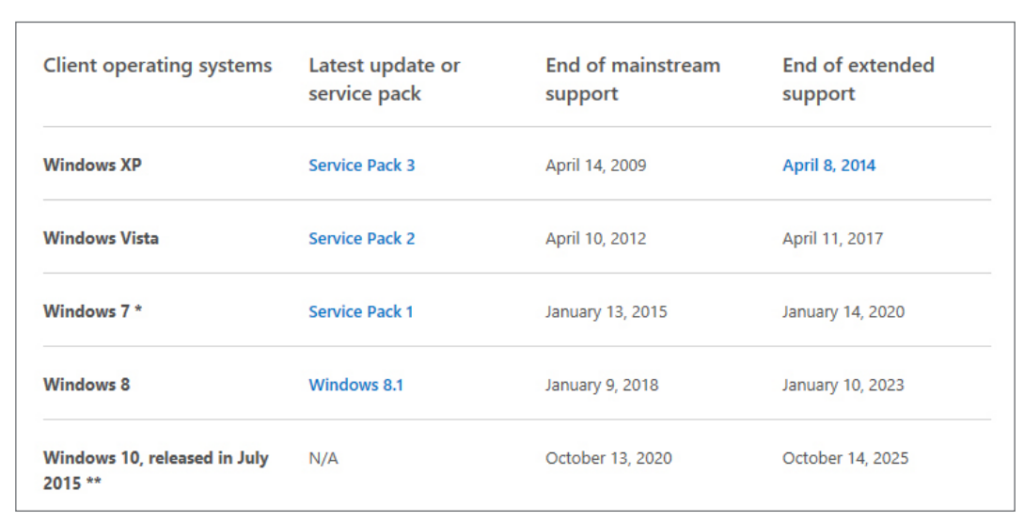The image size is (1024, 522).
Task: Click the N/A cell for Windows 10
Action: 323,459
